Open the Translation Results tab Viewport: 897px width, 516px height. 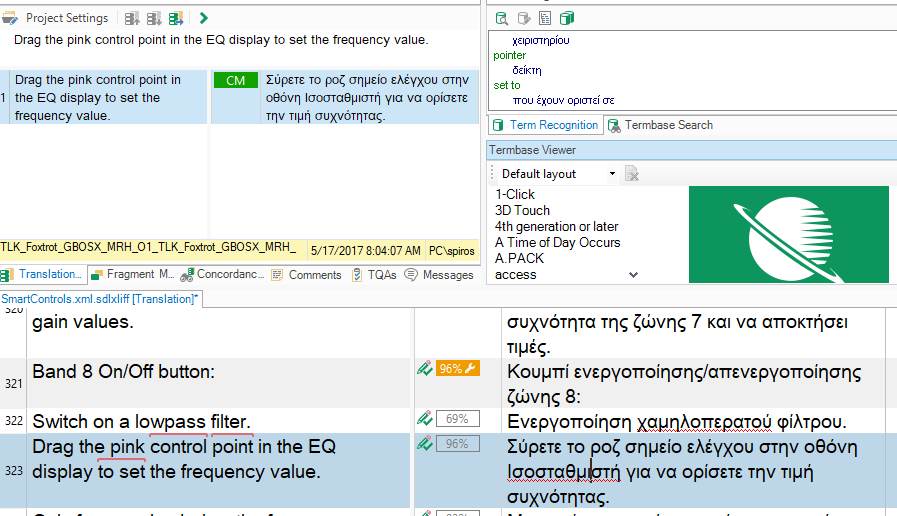42,275
